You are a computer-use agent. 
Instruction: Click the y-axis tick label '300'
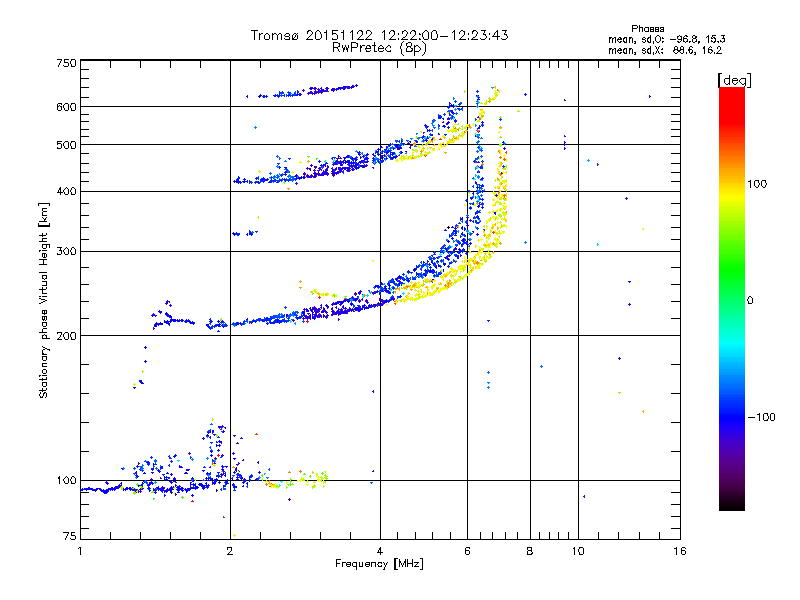point(66,251)
